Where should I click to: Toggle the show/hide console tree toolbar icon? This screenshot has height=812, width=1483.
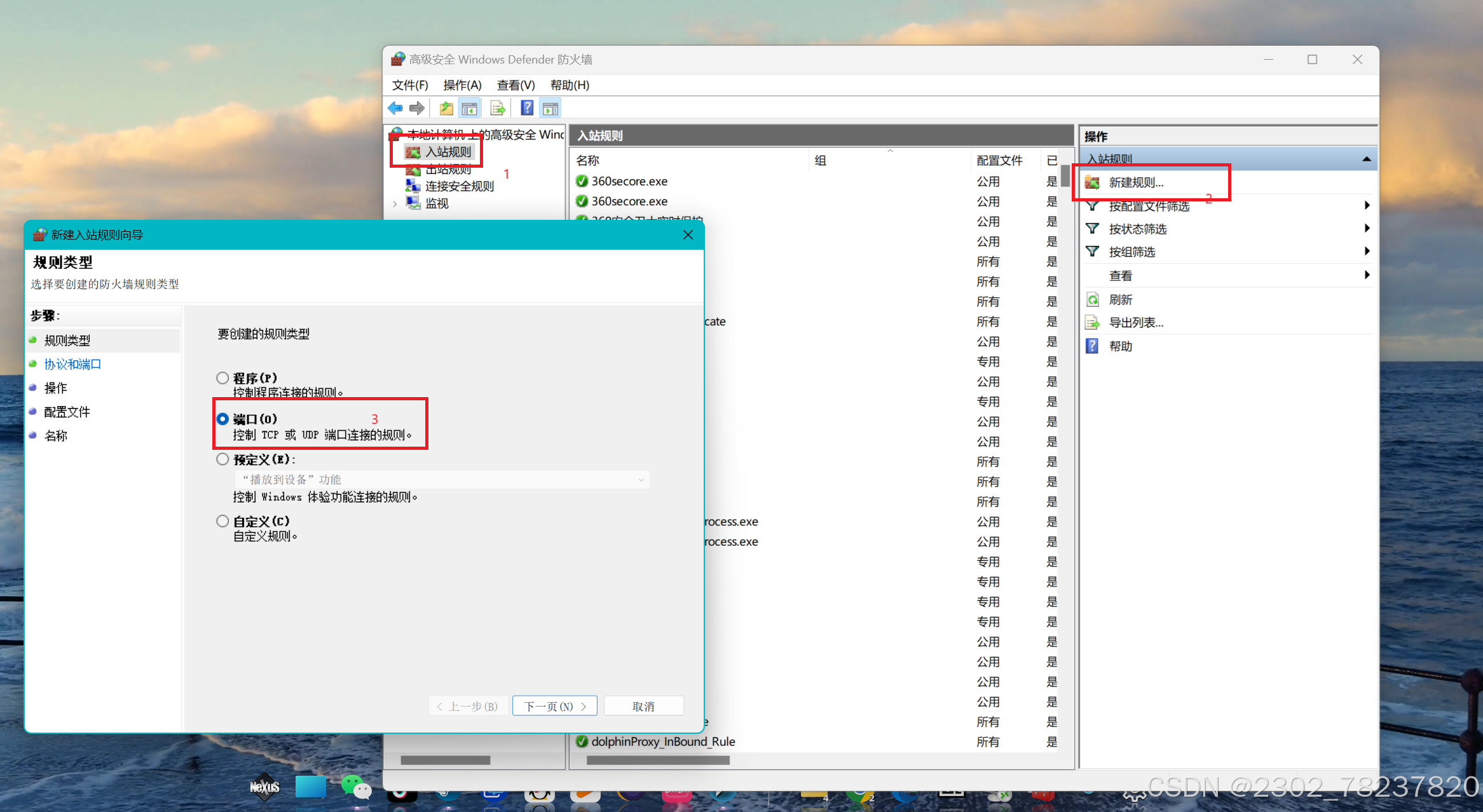click(x=470, y=107)
